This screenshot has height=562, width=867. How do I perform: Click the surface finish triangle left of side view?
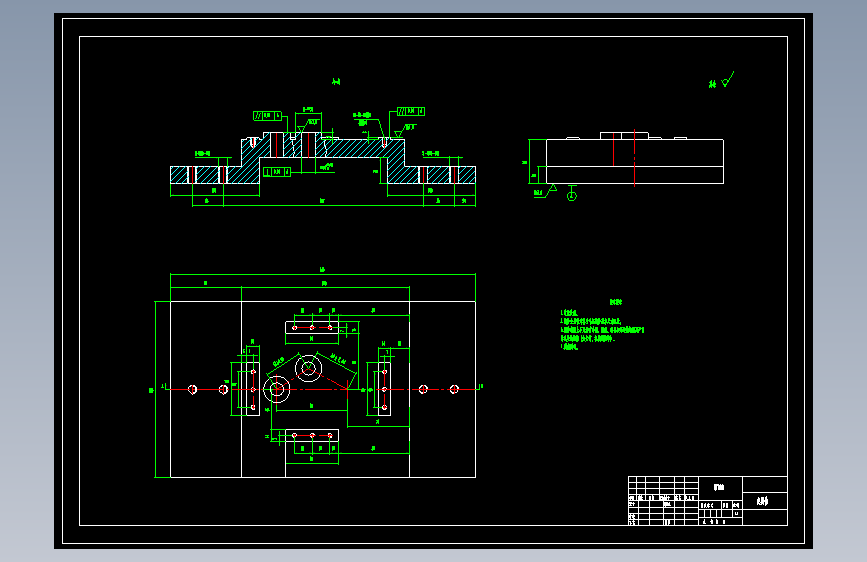[x=552, y=189]
